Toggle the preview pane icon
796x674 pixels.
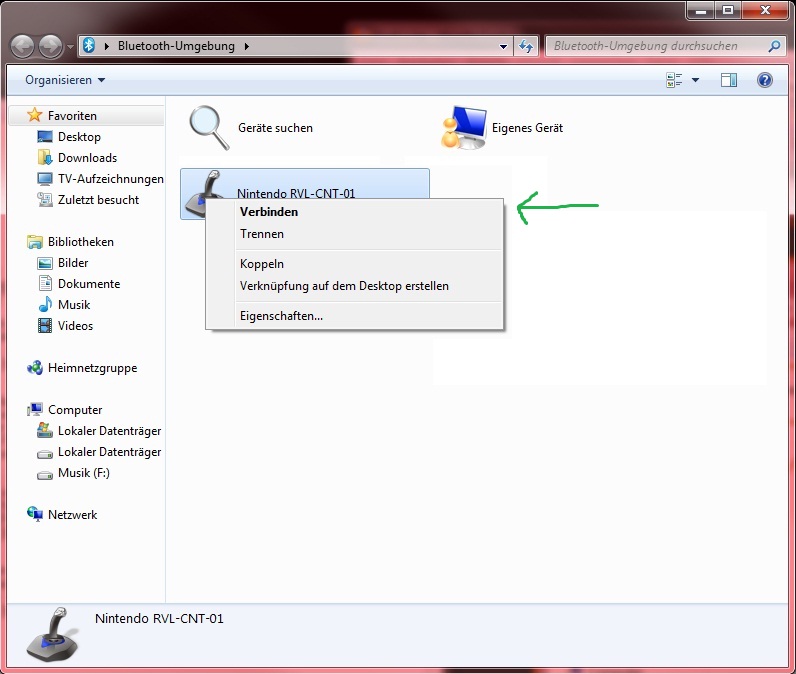pyautogui.click(x=729, y=80)
